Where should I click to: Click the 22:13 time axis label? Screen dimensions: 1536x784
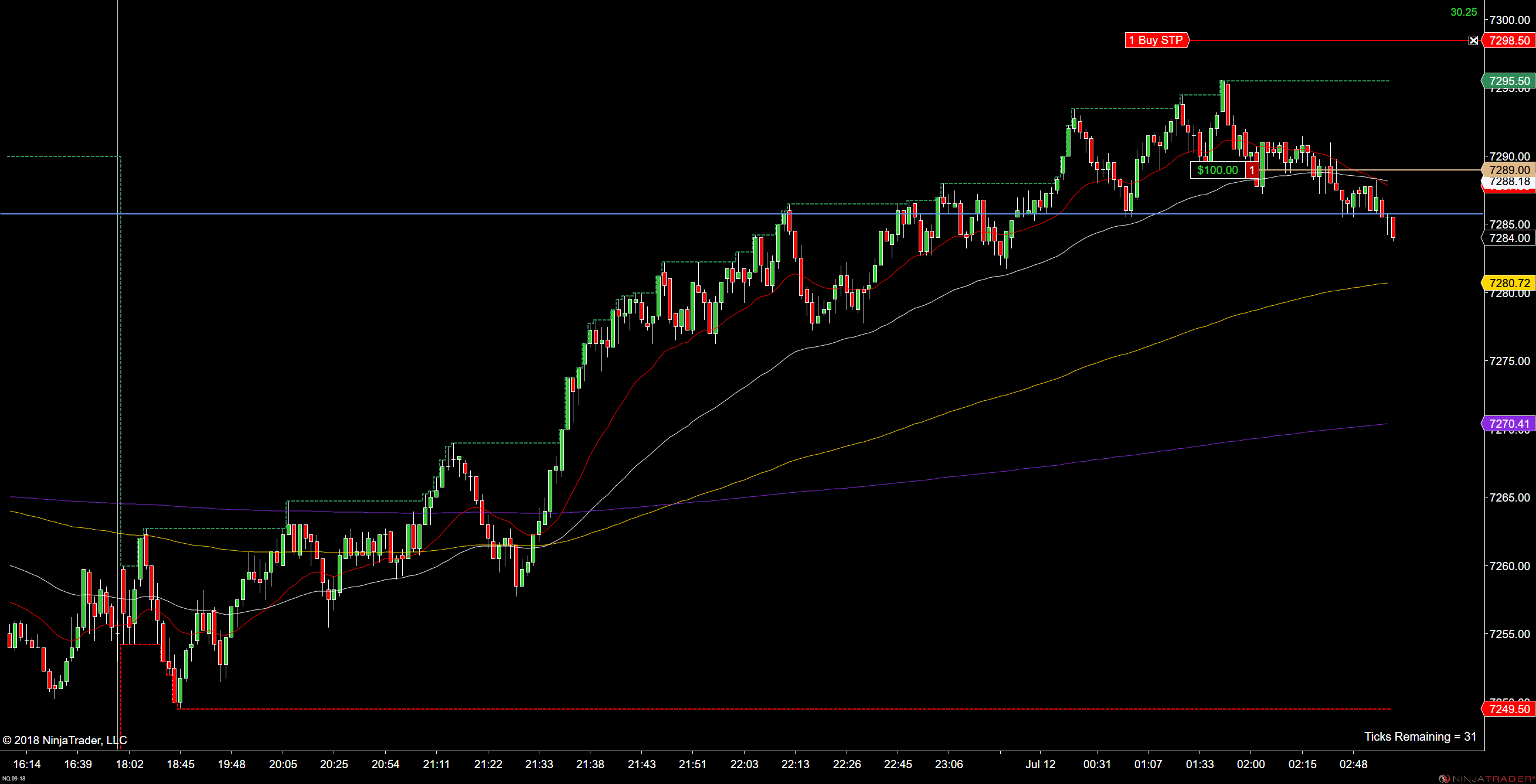pyautogui.click(x=796, y=764)
